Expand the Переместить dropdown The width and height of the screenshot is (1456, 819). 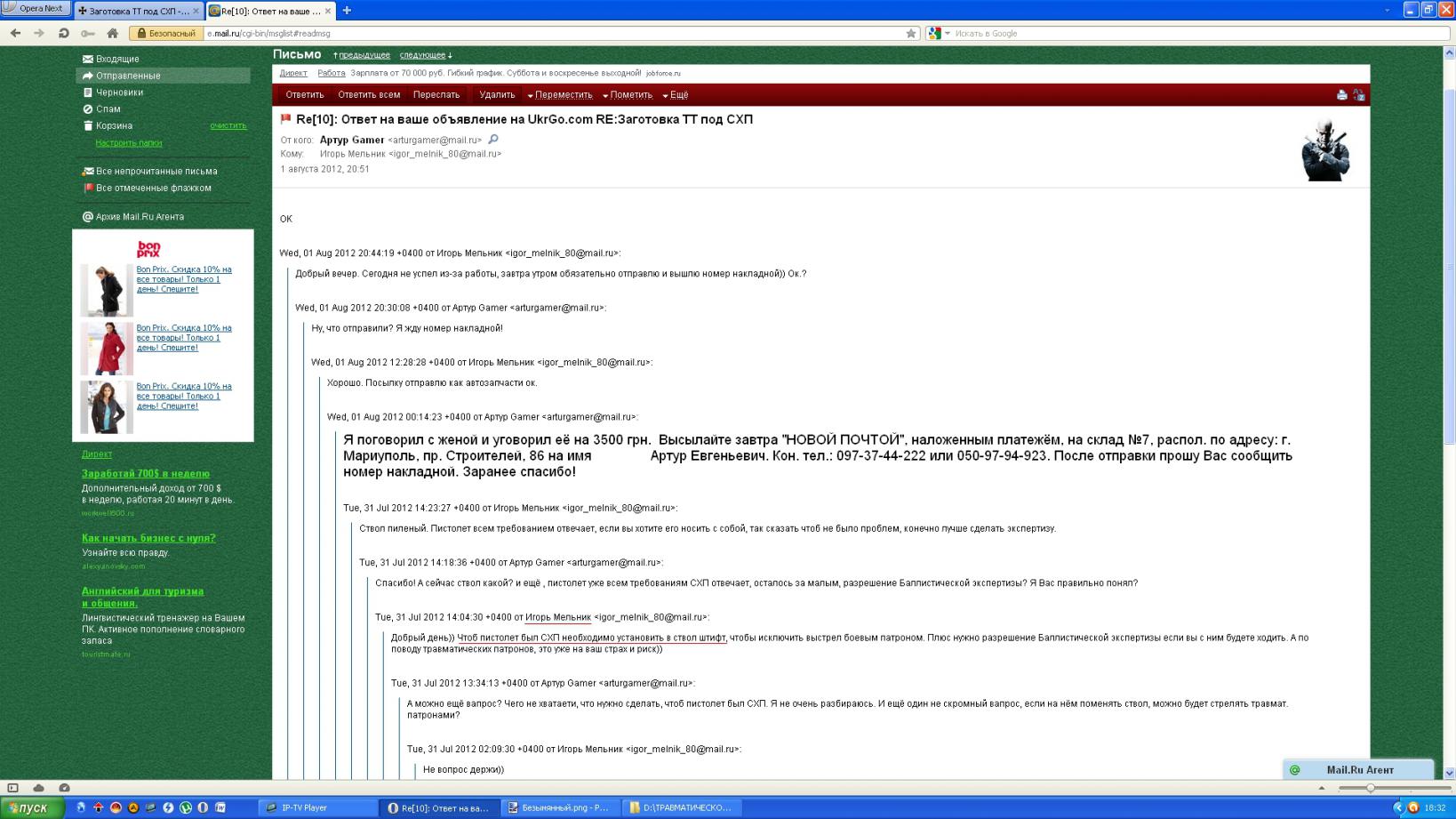[x=559, y=95]
